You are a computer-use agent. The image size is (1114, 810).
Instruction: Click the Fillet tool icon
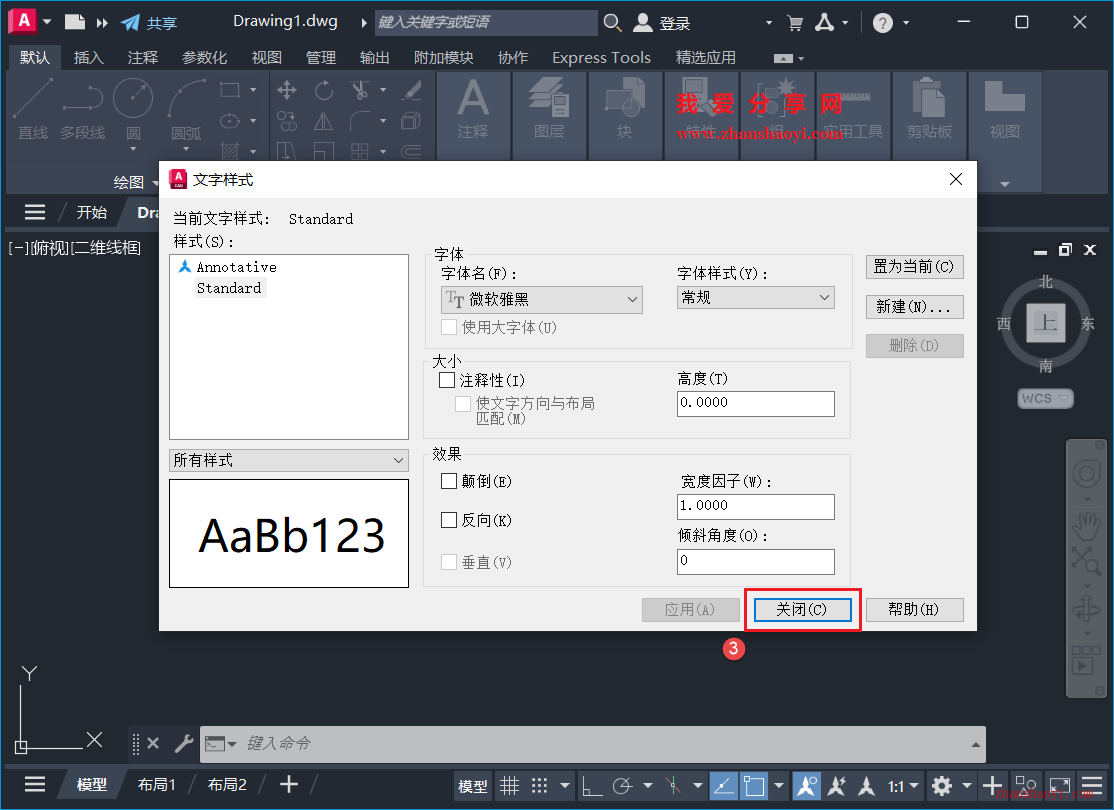coord(360,121)
